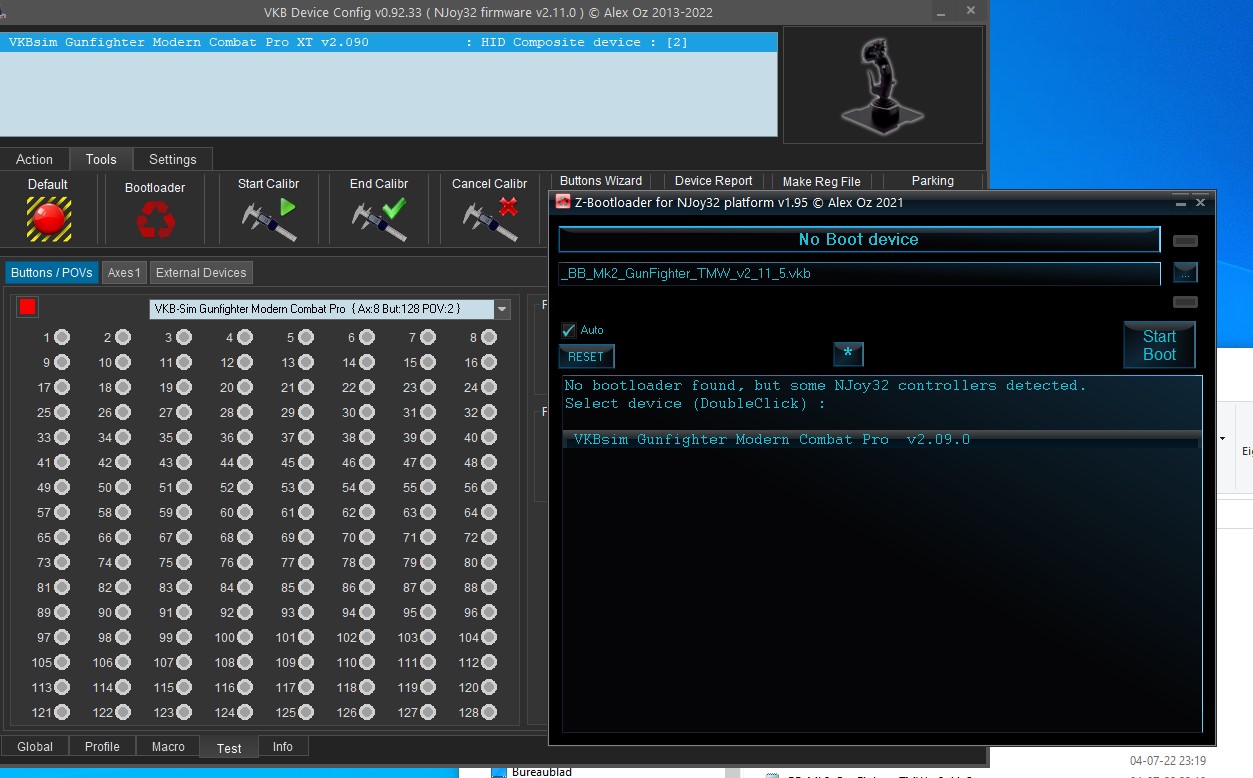Click the Bureaublad folder icon in Explorer
The width and height of the screenshot is (1253, 778).
click(499, 772)
